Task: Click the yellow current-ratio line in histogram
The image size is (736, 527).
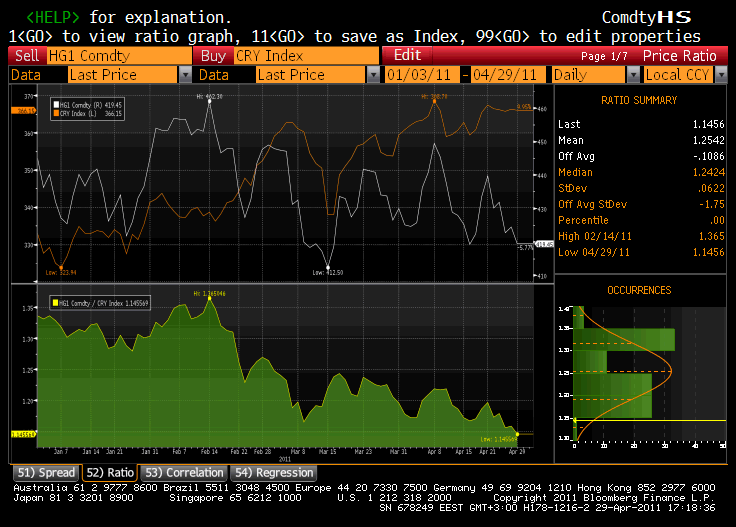Action: pos(650,420)
